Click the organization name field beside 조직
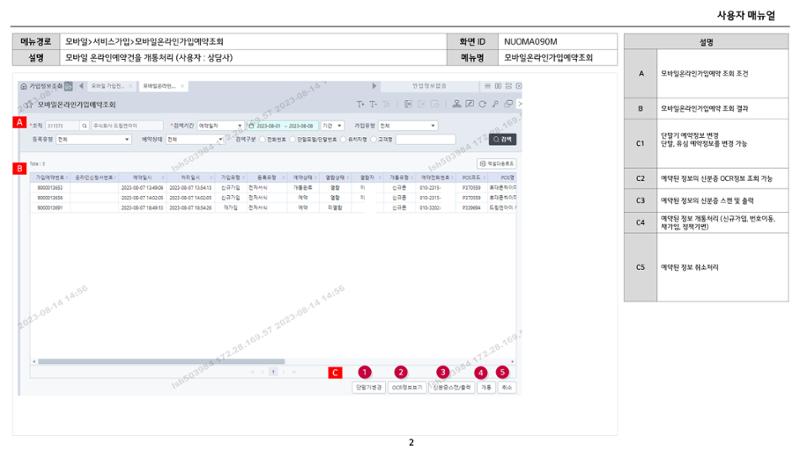This screenshot has height=450, width=800. tap(127, 126)
